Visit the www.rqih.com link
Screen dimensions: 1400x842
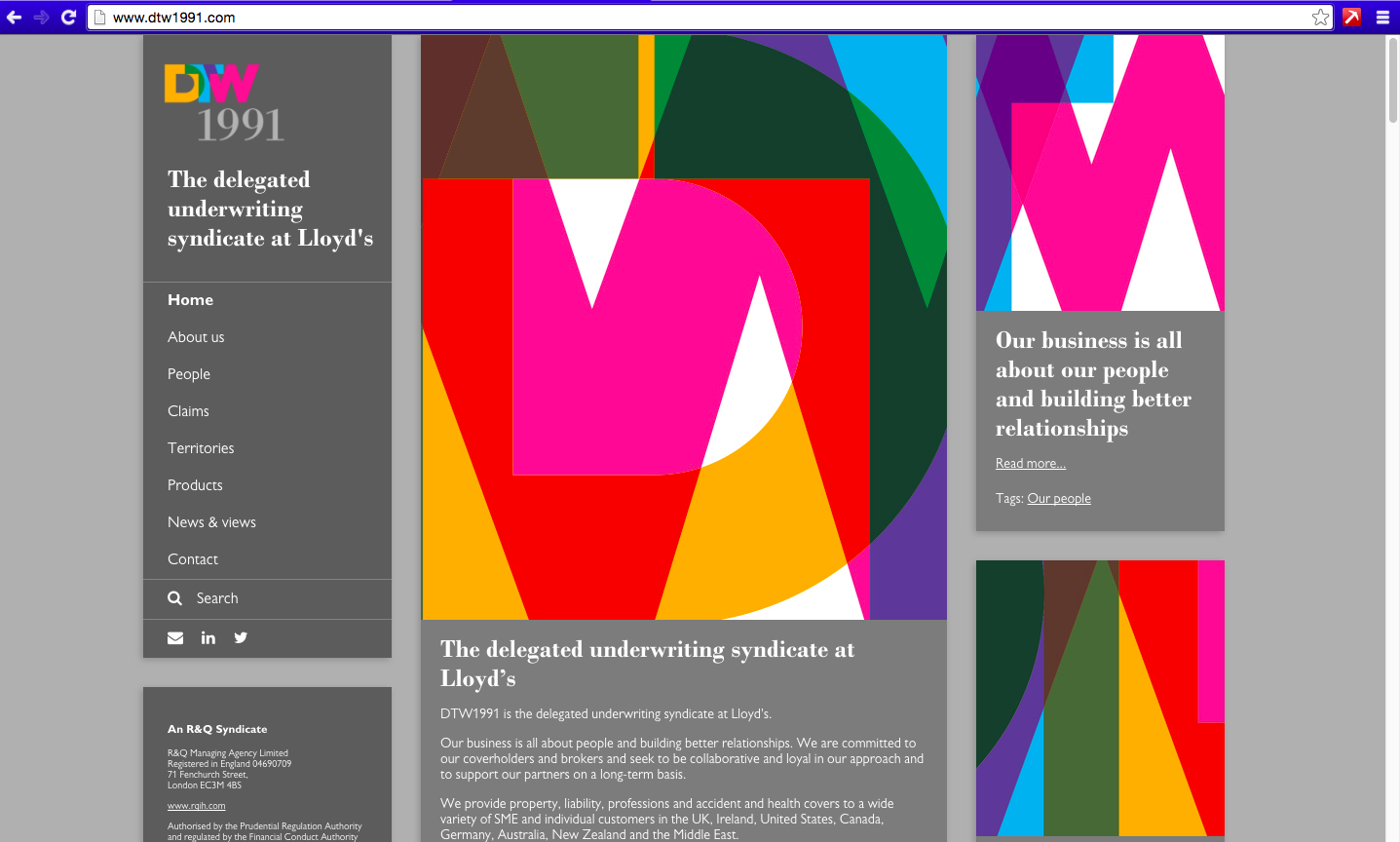pos(196,806)
